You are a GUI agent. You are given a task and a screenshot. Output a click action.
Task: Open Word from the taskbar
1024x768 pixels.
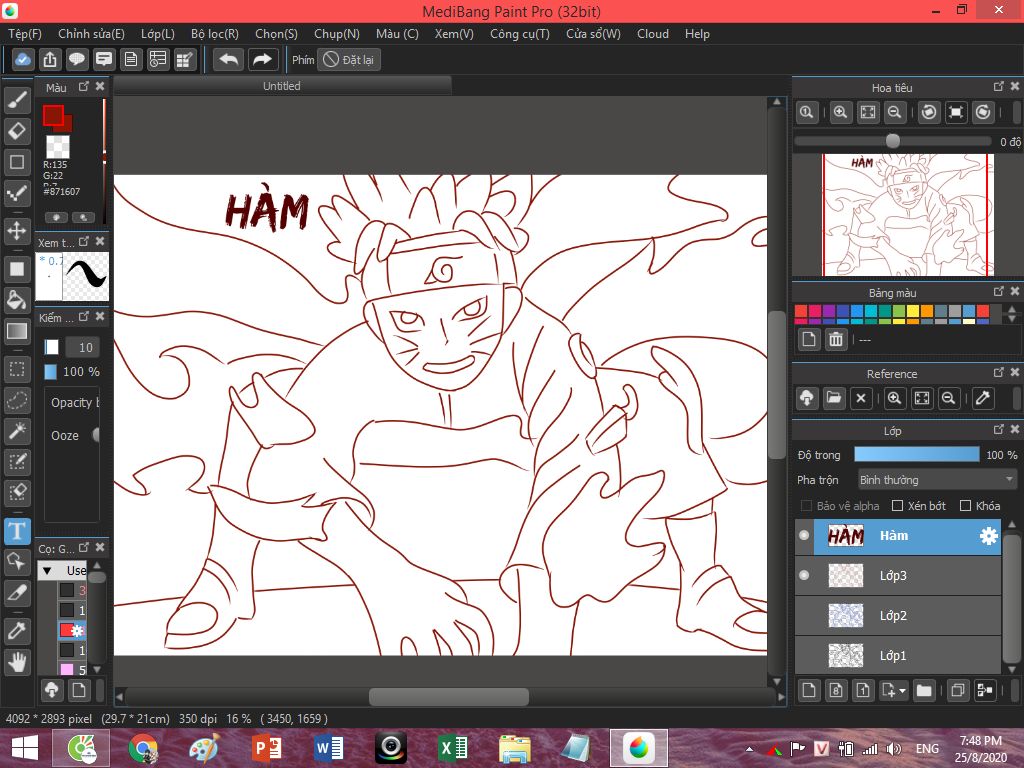[x=328, y=748]
